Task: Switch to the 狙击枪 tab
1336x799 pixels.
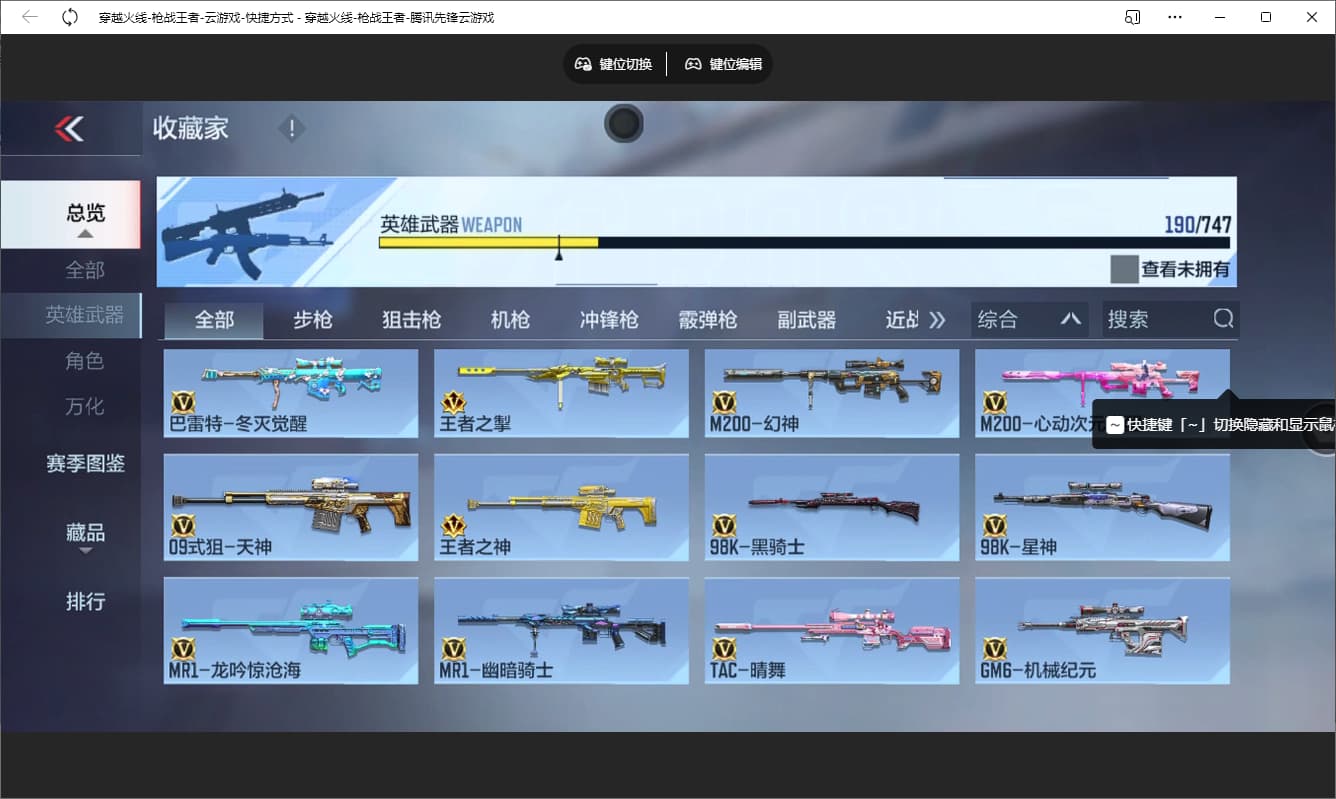Action: coord(411,320)
